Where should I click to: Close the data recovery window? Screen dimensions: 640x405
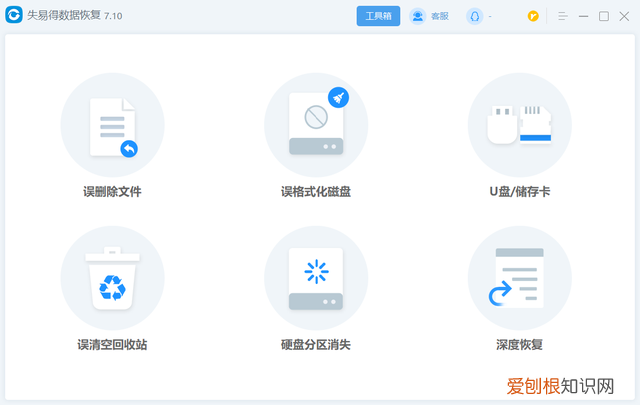[624, 16]
